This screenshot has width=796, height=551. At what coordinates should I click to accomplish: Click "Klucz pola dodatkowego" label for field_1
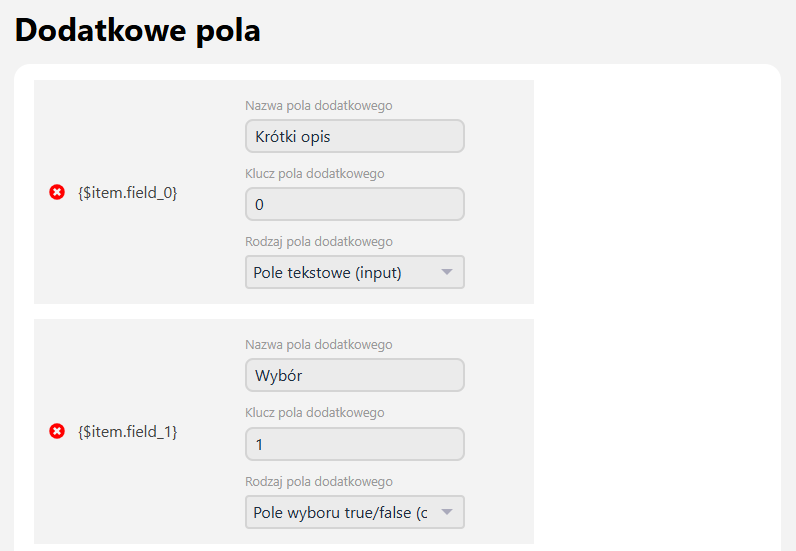(x=314, y=412)
